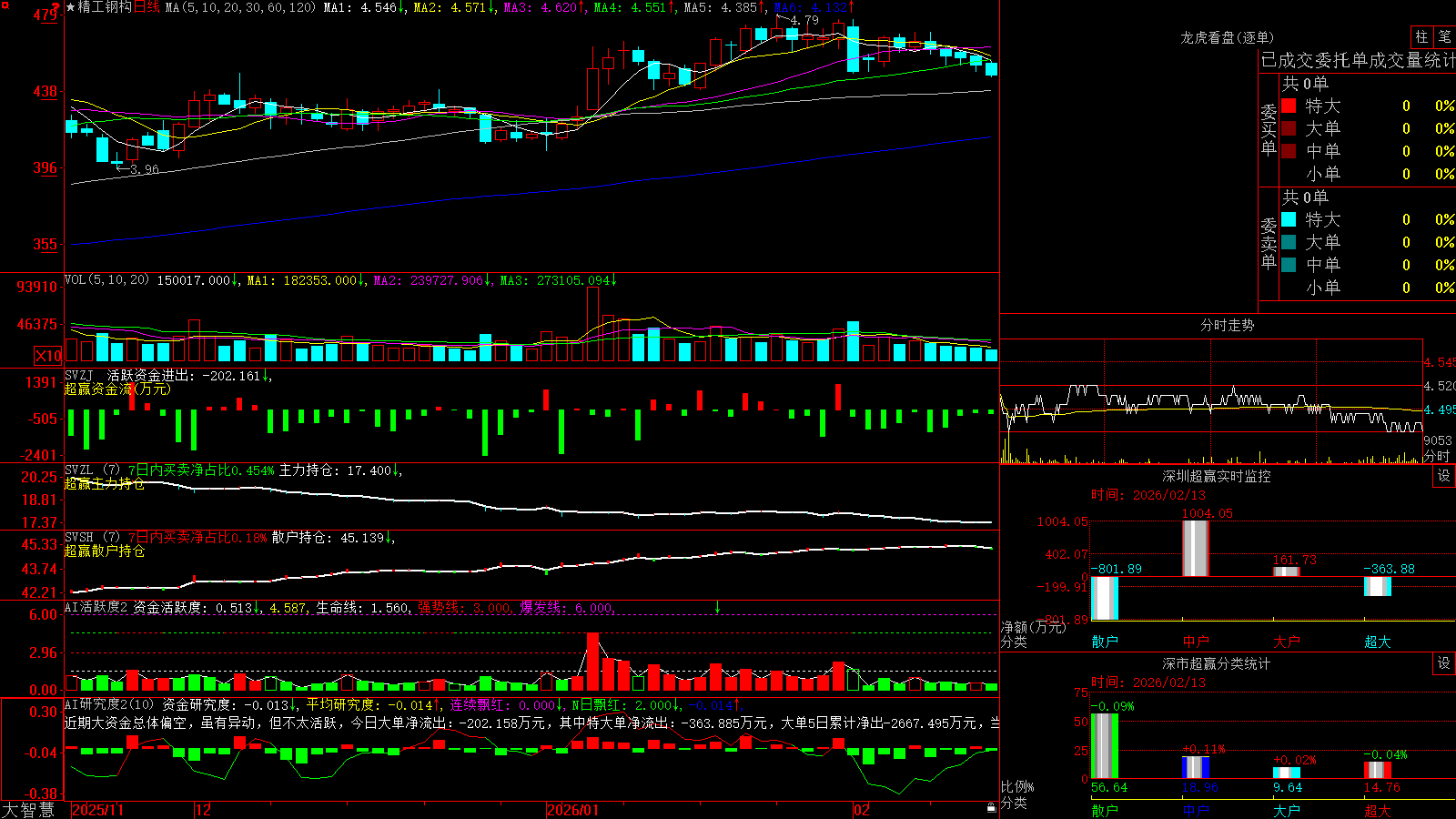Open 设 settings for 深圳超赢实时监控

tap(1444, 476)
